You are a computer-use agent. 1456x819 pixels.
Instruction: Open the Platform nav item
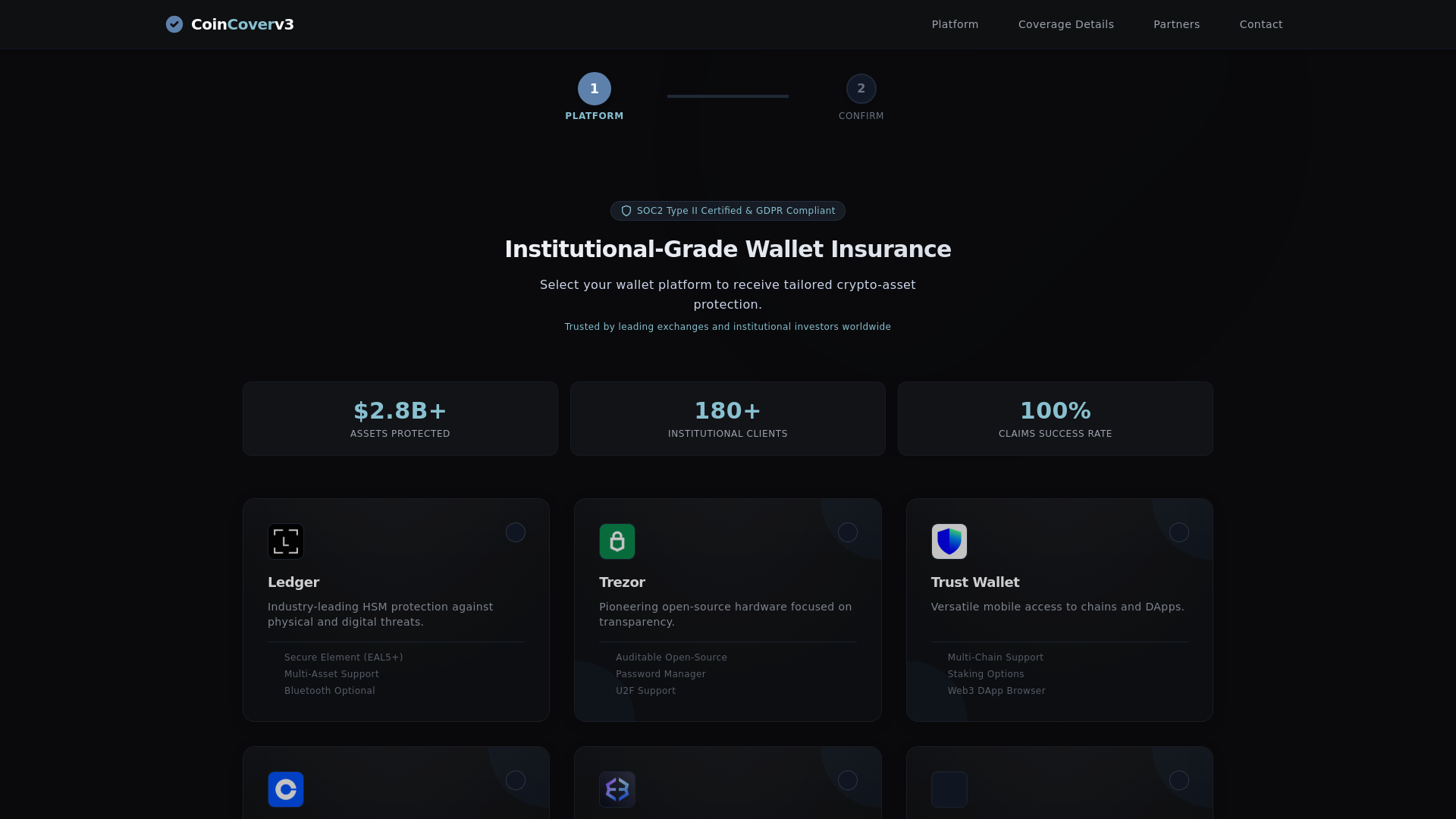coord(955,24)
